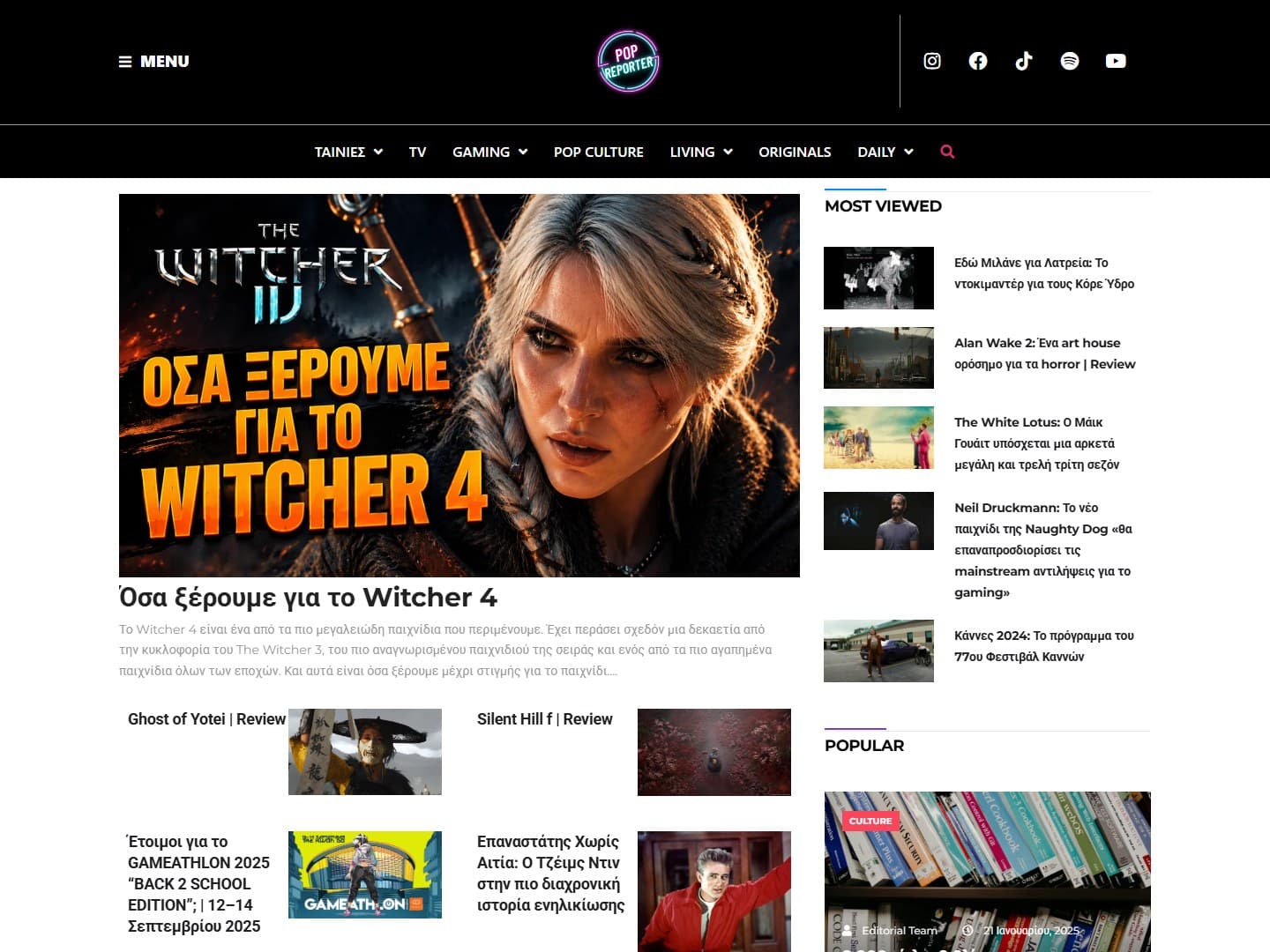This screenshot has width=1270, height=952.
Task: Open Κάννες 2024 festival programme link
Action: coord(1044,646)
